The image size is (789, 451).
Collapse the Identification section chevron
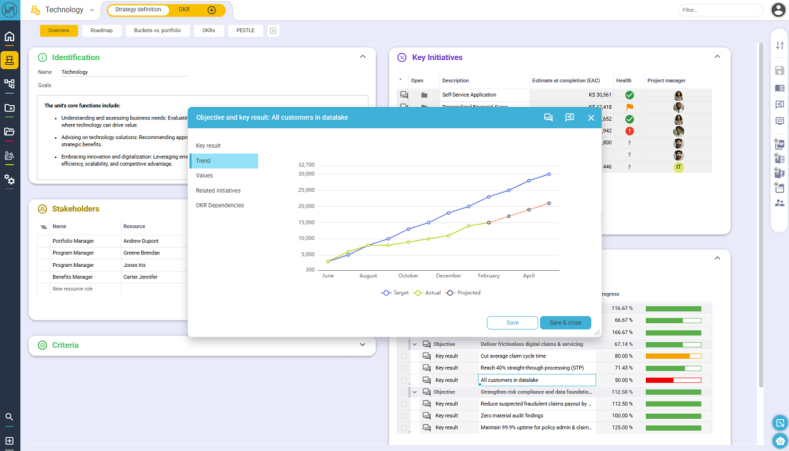point(362,57)
